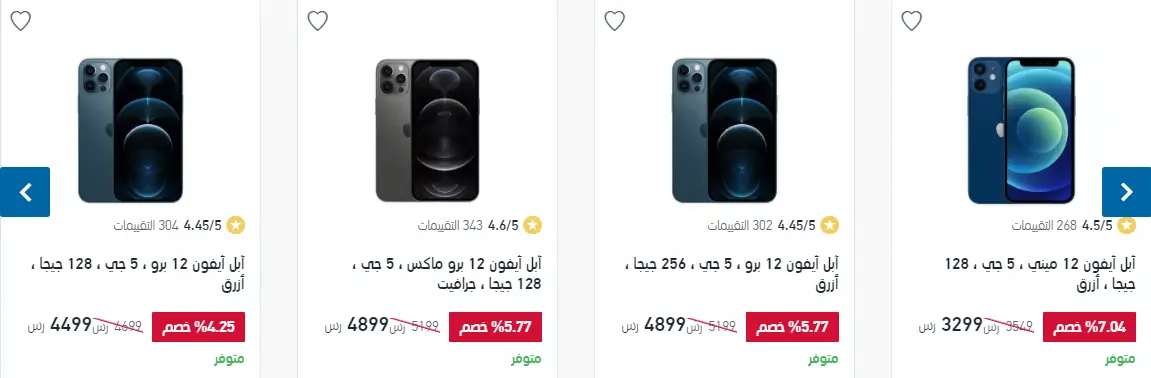This screenshot has height=378, width=1151.
Task: Open iPhone 12 Pro 256GB blue title link
Action: coord(732,274)
